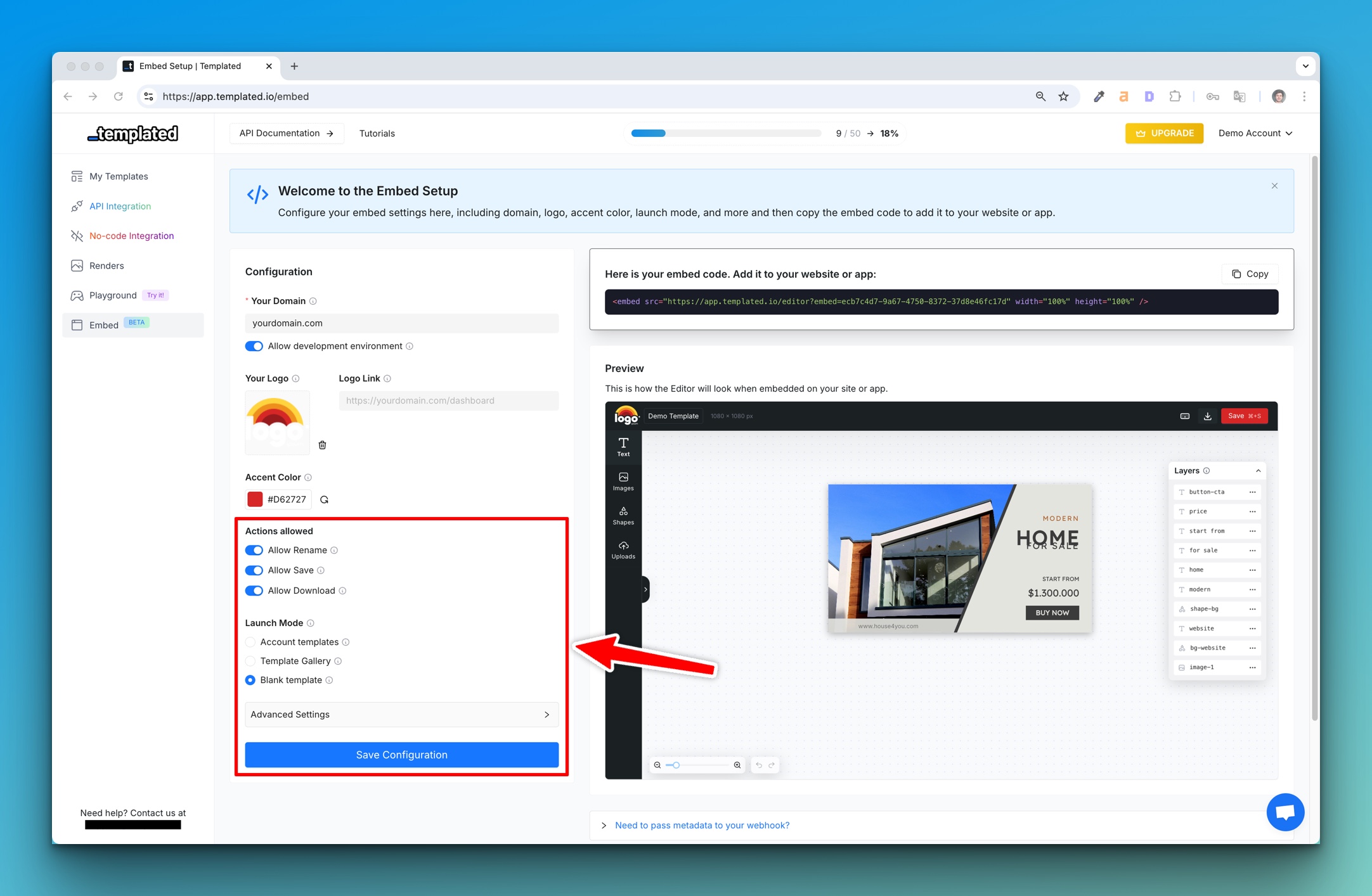
Task: Click the Save Configuration button
Action: point(401,755)
